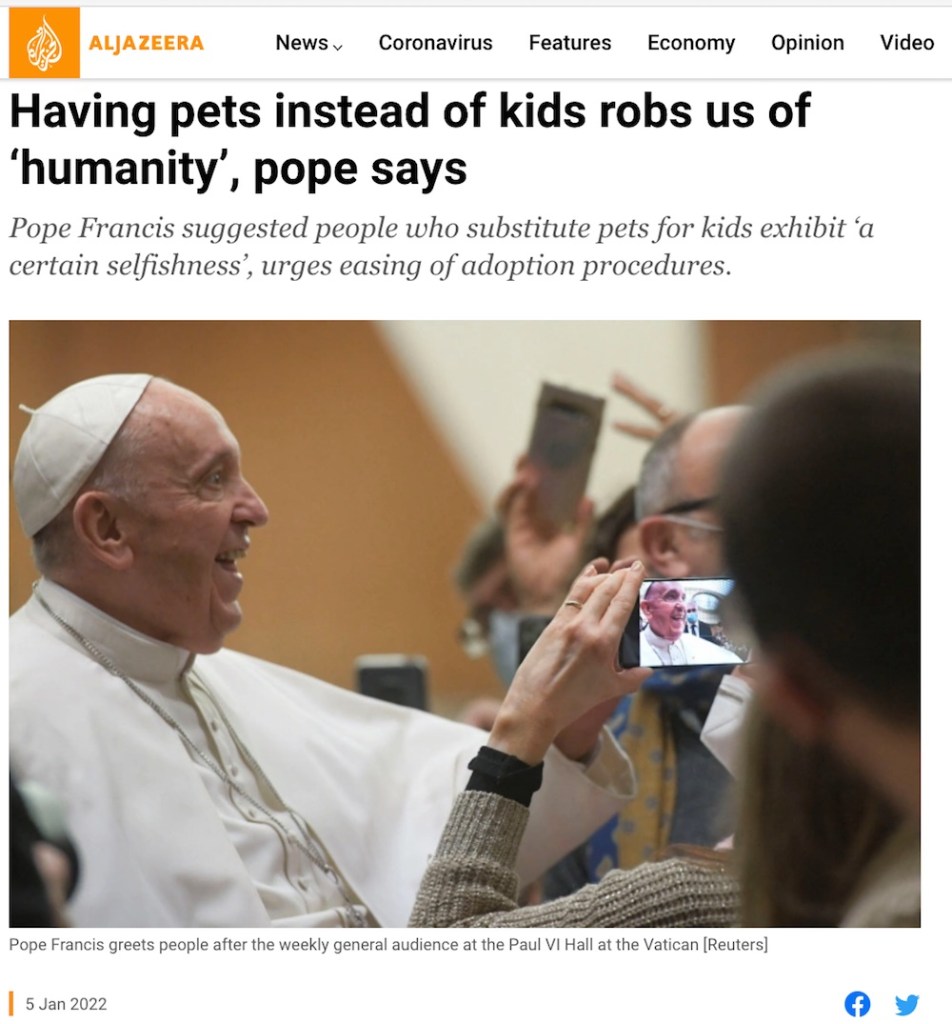The width and height of the screenshot is (952, 1024).
Task: Click the Al Jazeera orange logo icon
Action: coord(44,42)
